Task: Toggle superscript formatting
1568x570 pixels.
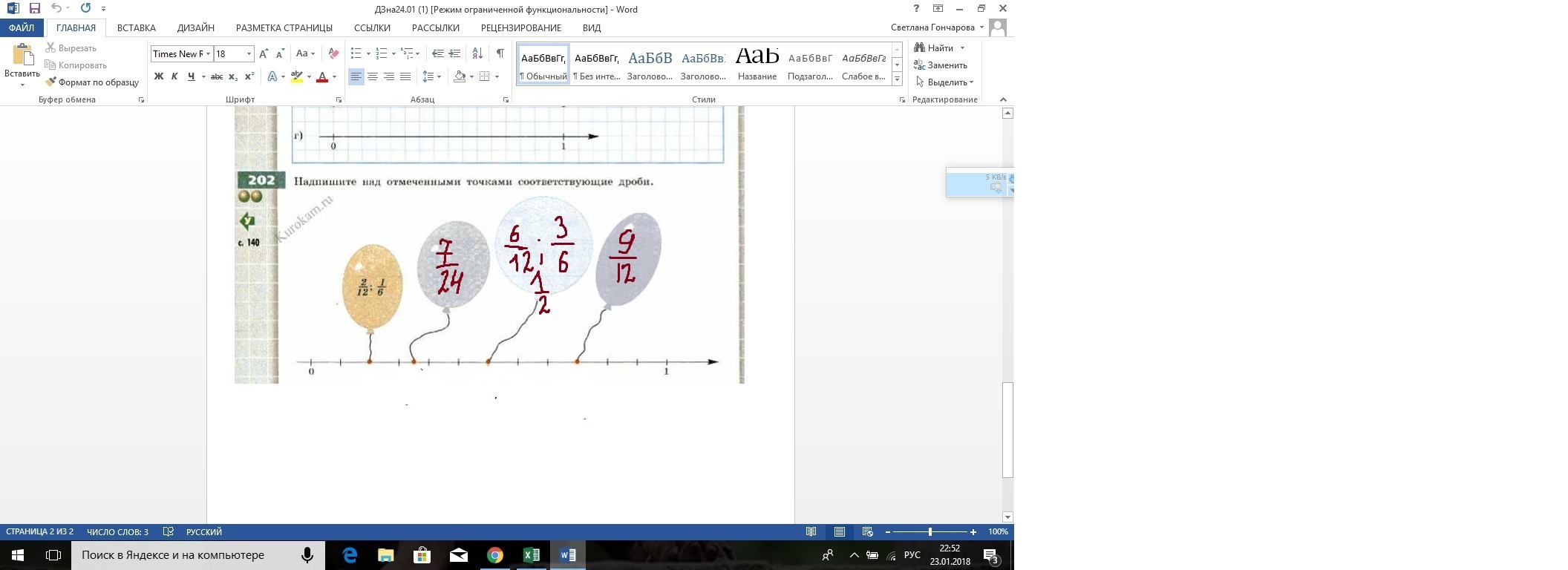Action: (249, 76)
